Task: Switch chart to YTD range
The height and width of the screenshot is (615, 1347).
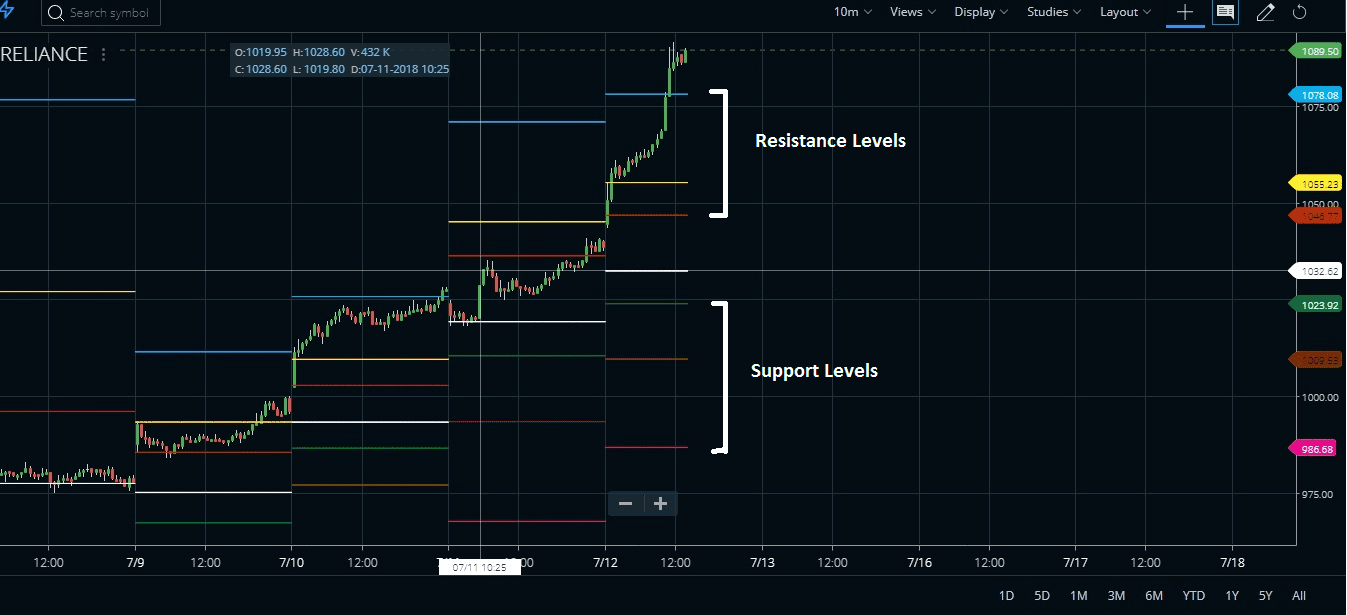Action: click(x=1193, y=595)
